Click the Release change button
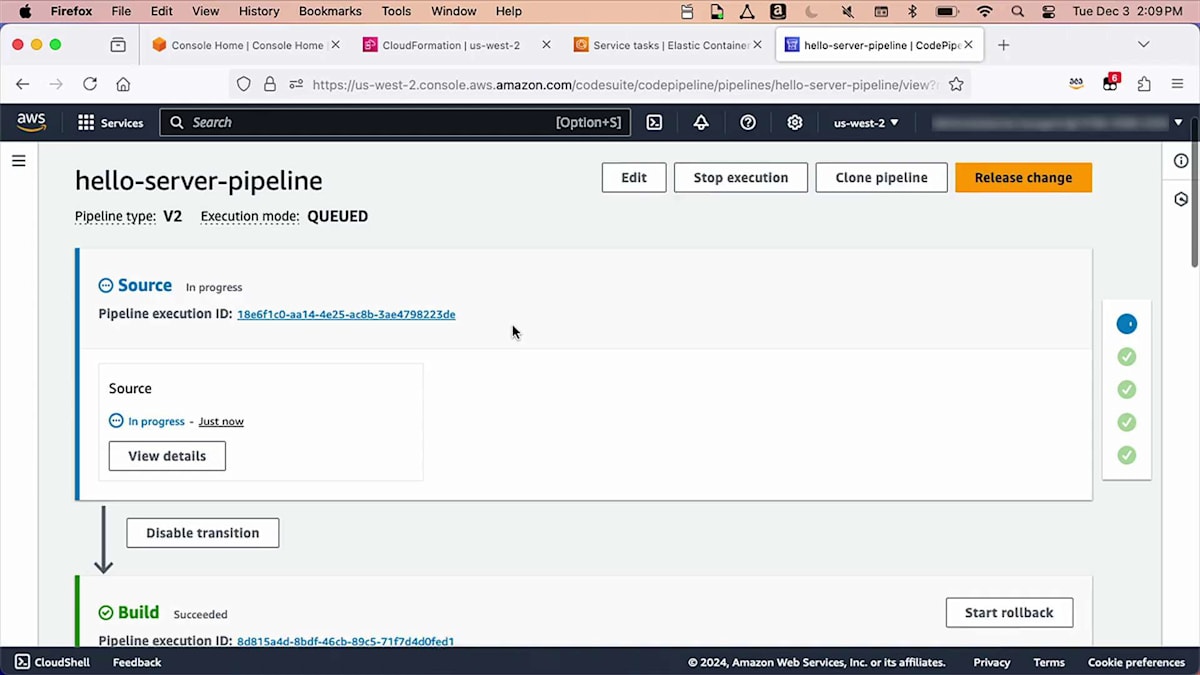 (1023, 177)
